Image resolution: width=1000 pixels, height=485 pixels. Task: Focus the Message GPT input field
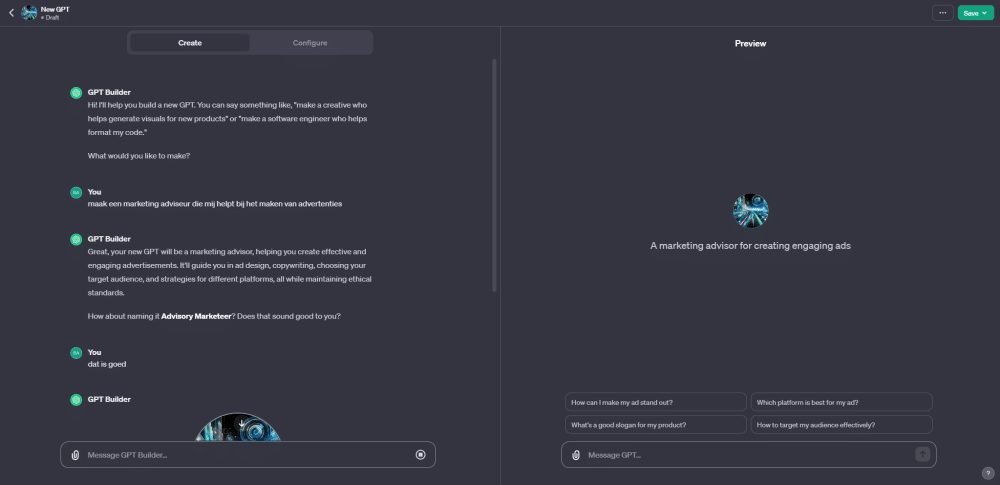tap(749, 455)
